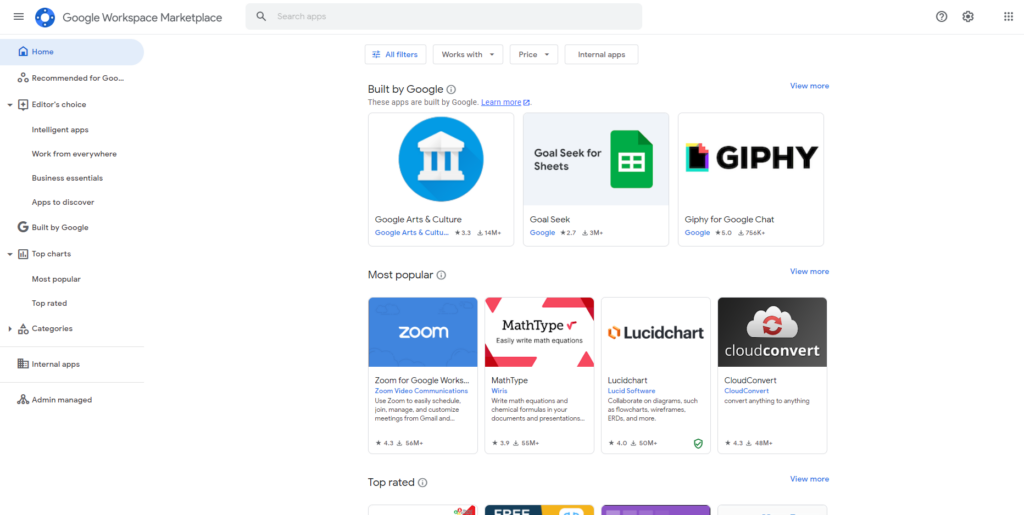This screenshot has width=1024, height=515.
Task: Click the Lucid Software developer link
Action: 631,391
